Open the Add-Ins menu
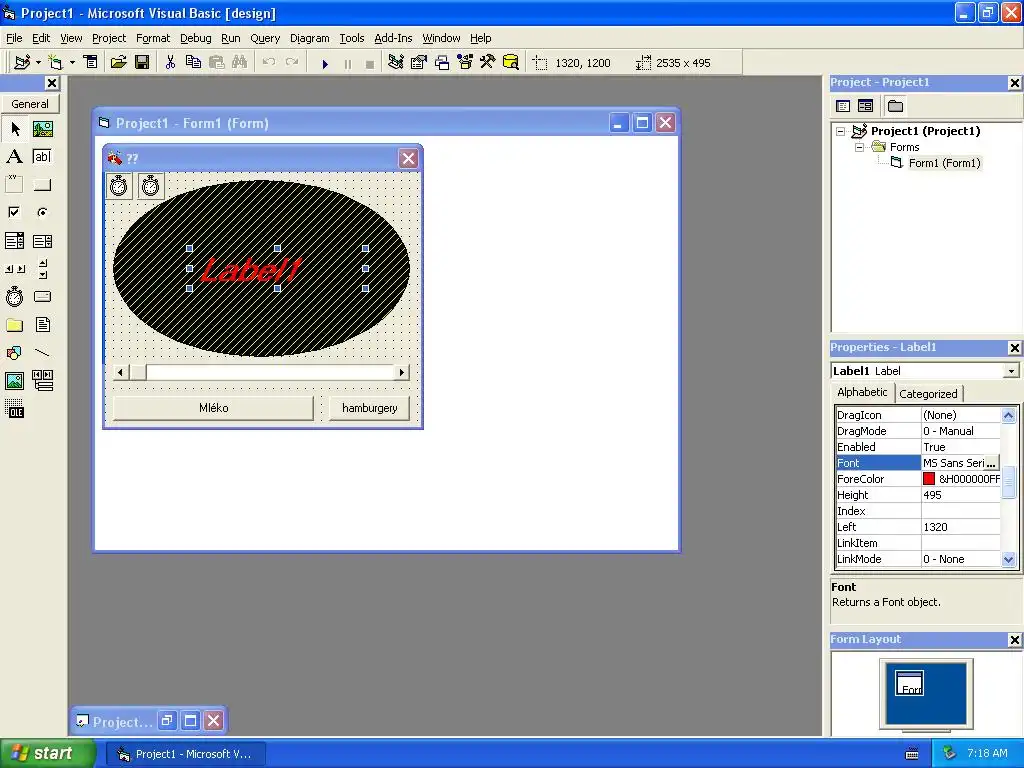The image size is (1024, 768). point(393,38)
